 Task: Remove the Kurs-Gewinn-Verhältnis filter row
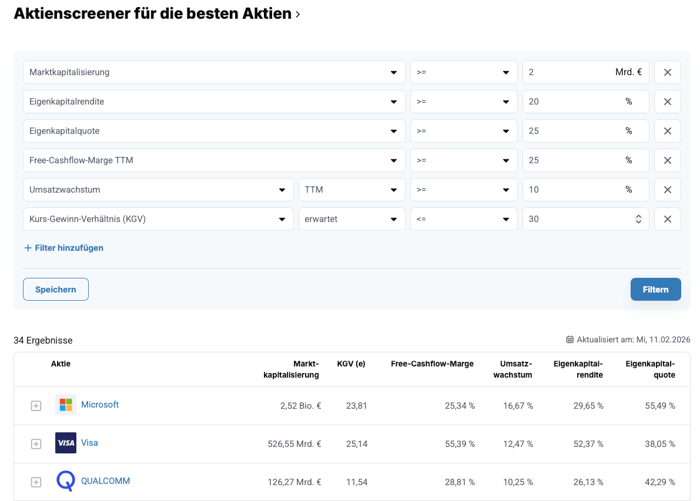[667, 219]
